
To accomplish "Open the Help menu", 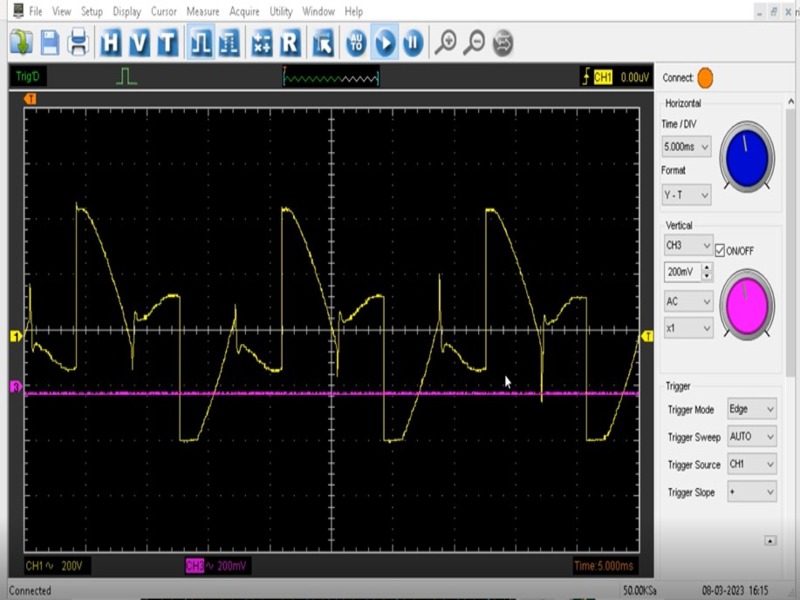I will click(x=354, y=11).
